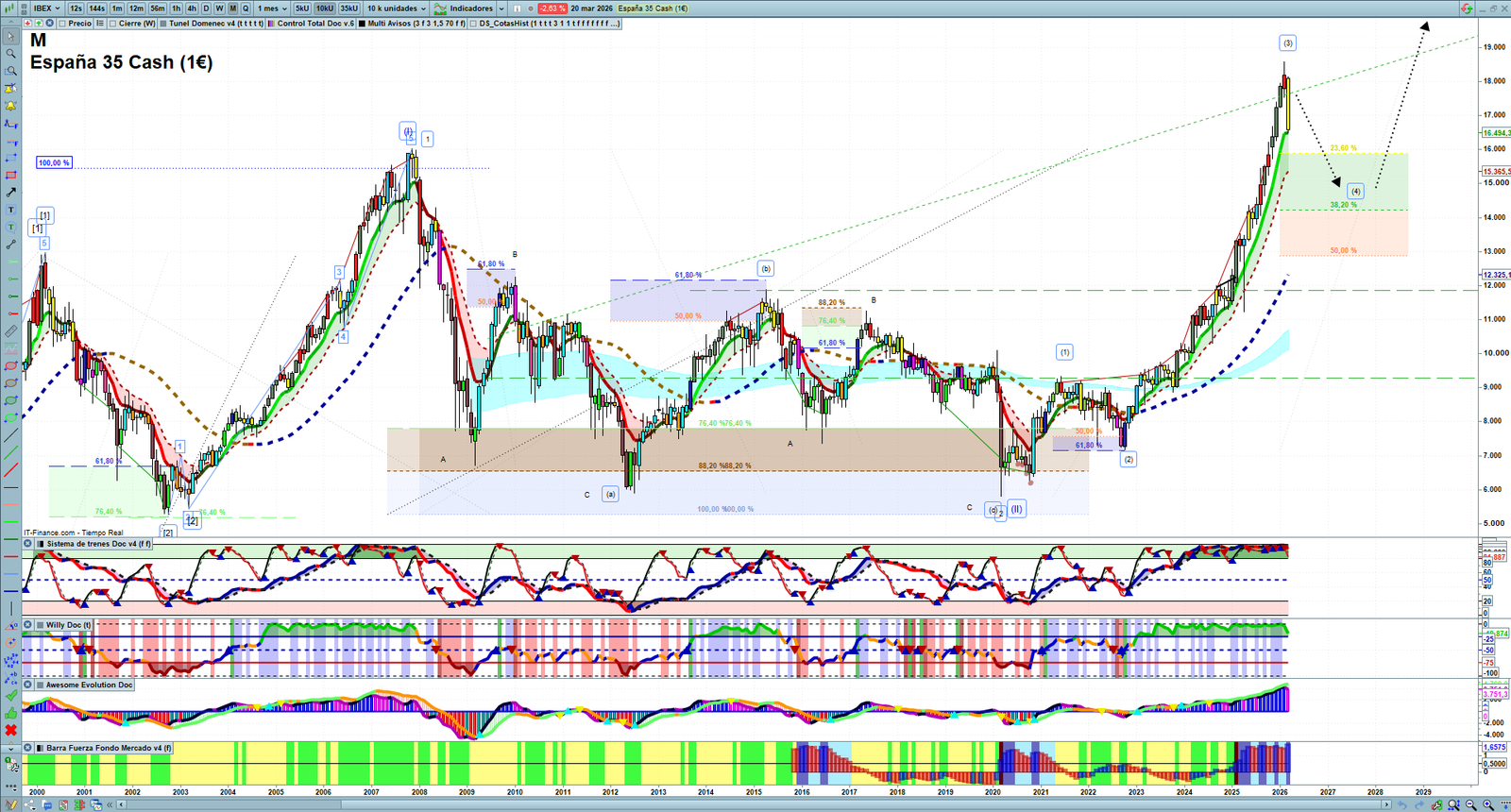The height and width of the screenshot is (812, 1511).
Task: Open the 10 k unidades dropdown
Action: (x=396, y=8)
